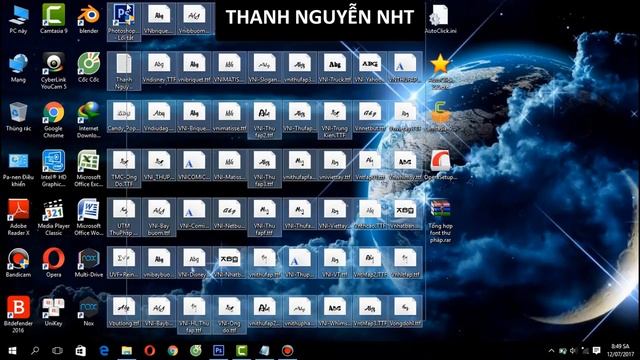Select the Intel HD Graphics icon

[x=53, y=169]
